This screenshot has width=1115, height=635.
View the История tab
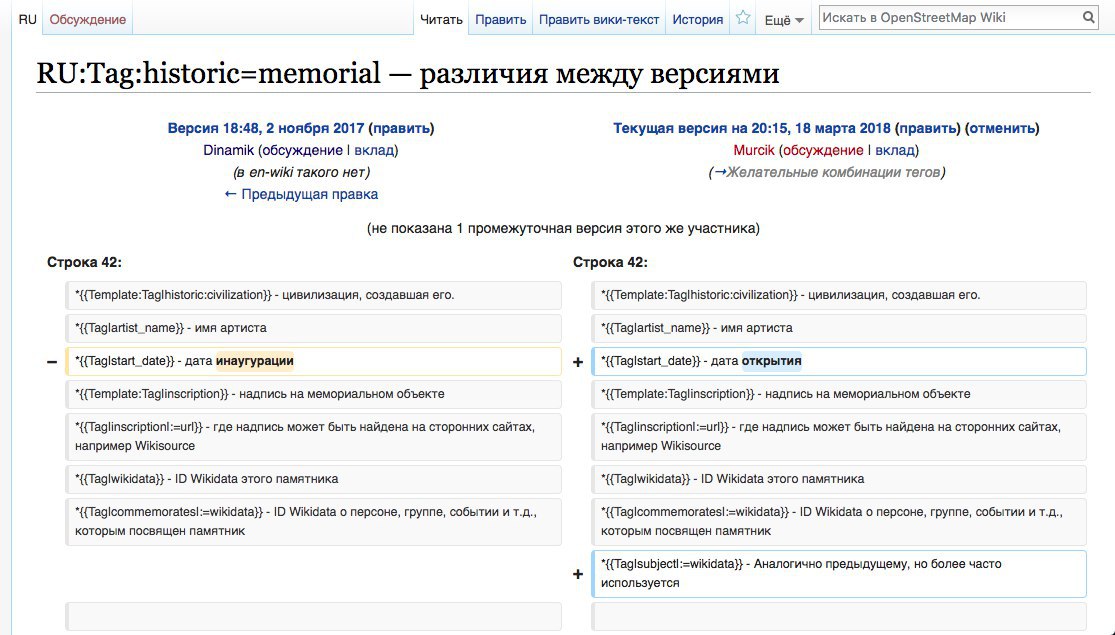pyautogui.click(x=698, y=19)
